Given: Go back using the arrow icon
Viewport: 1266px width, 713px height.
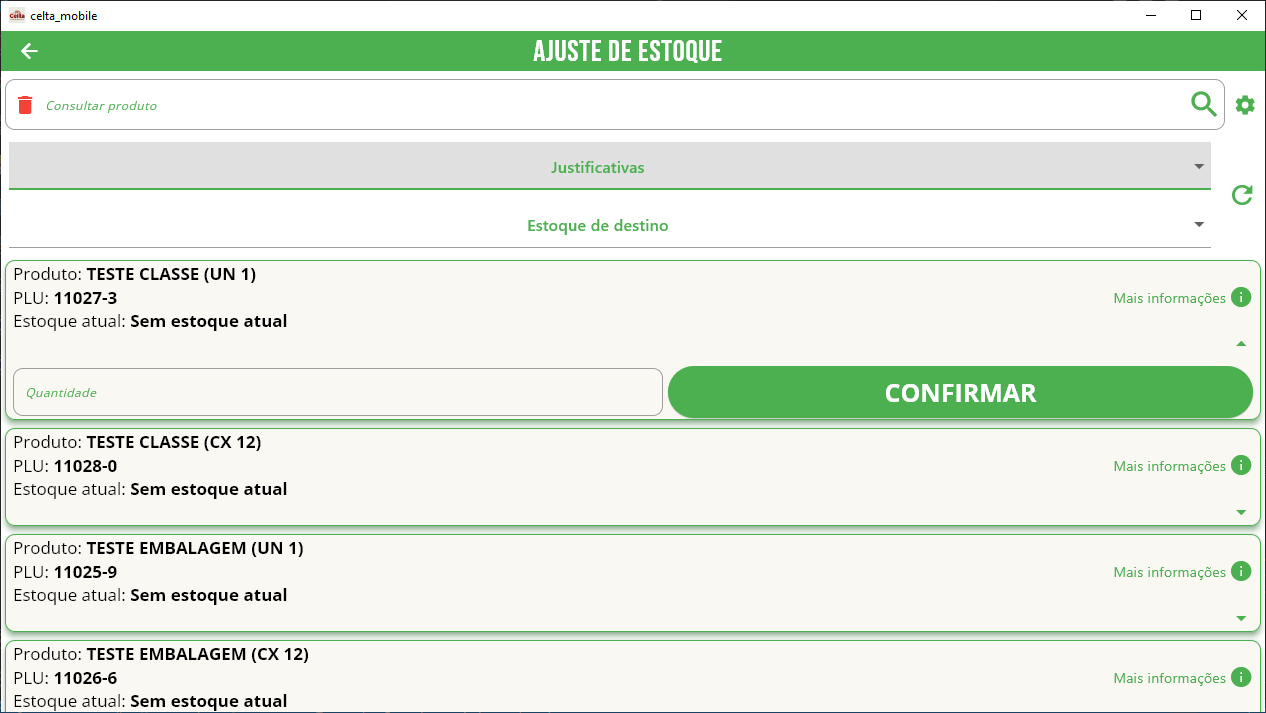Looking at the screenshot, I should click(x=29, y=51).
